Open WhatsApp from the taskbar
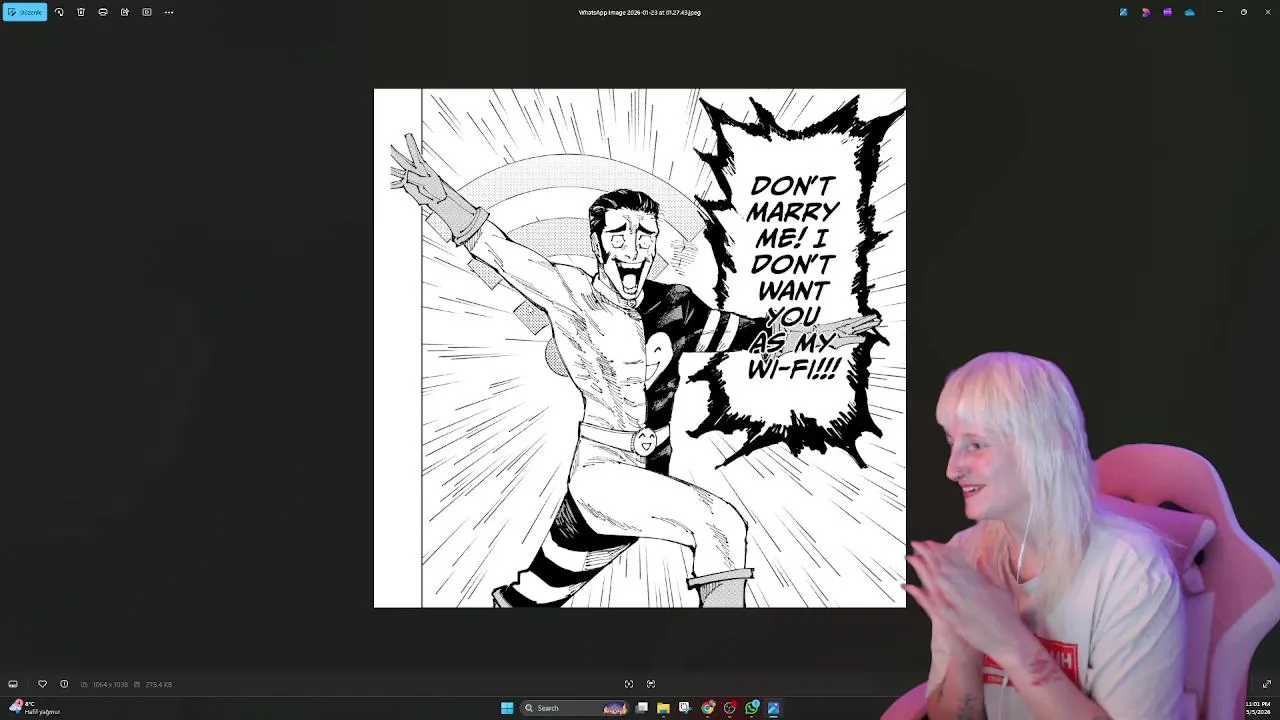 (x=752, y=708)
